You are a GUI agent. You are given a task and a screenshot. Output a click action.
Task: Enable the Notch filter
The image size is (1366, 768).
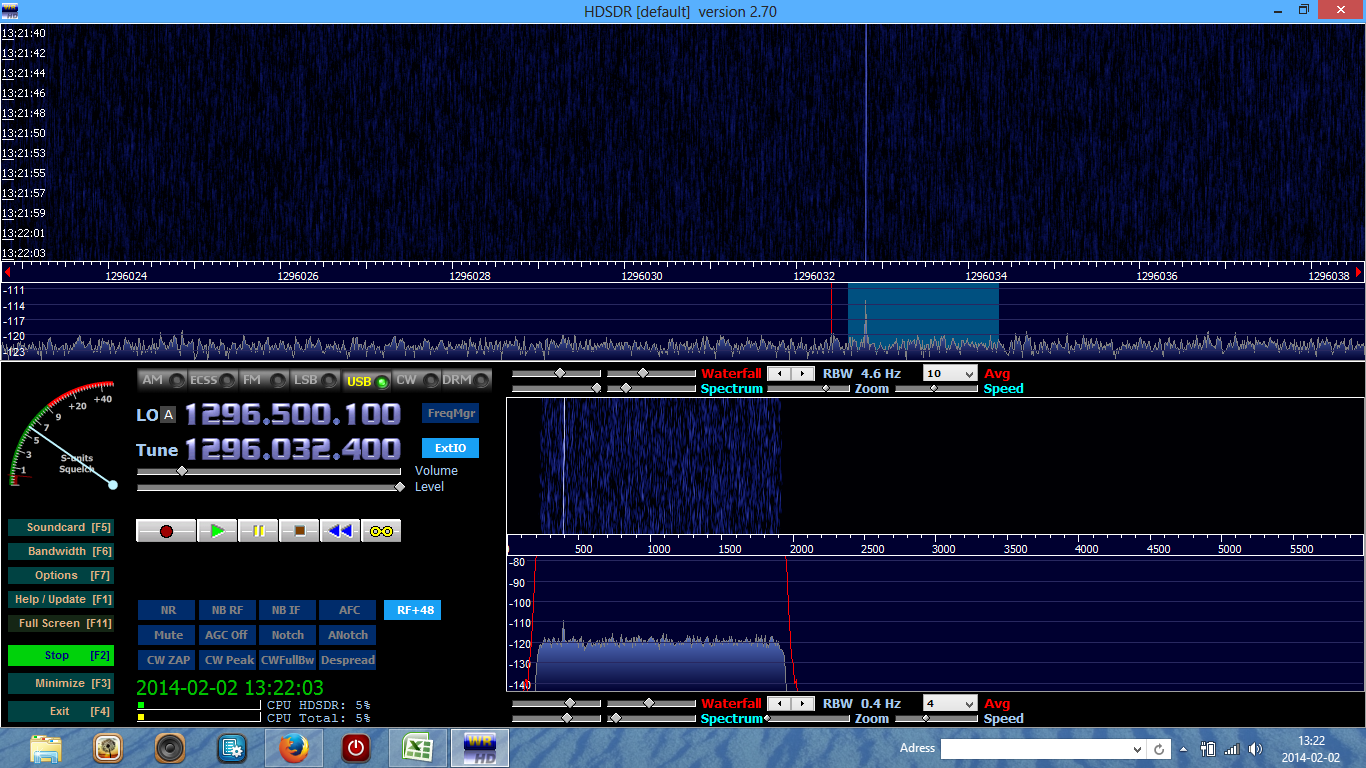pos(287,635)
